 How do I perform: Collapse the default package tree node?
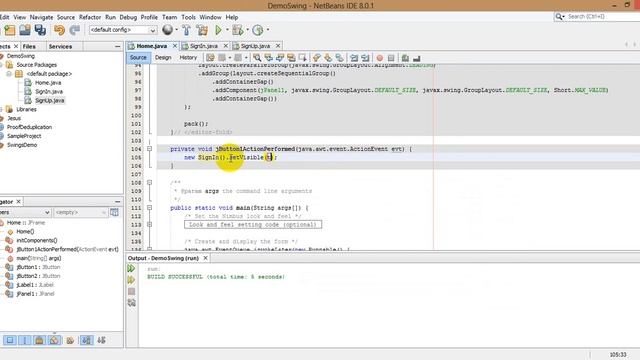click(x=9, y=74)
